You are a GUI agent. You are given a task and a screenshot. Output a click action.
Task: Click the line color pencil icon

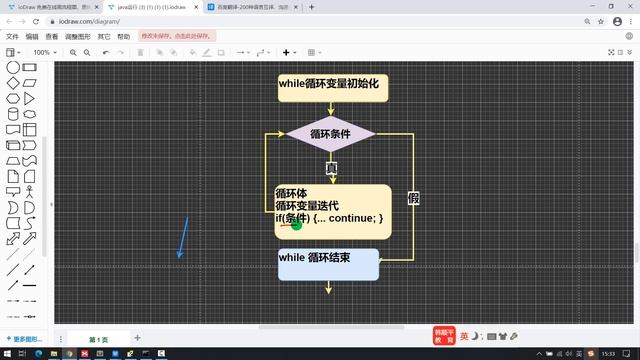pos(207,53)
